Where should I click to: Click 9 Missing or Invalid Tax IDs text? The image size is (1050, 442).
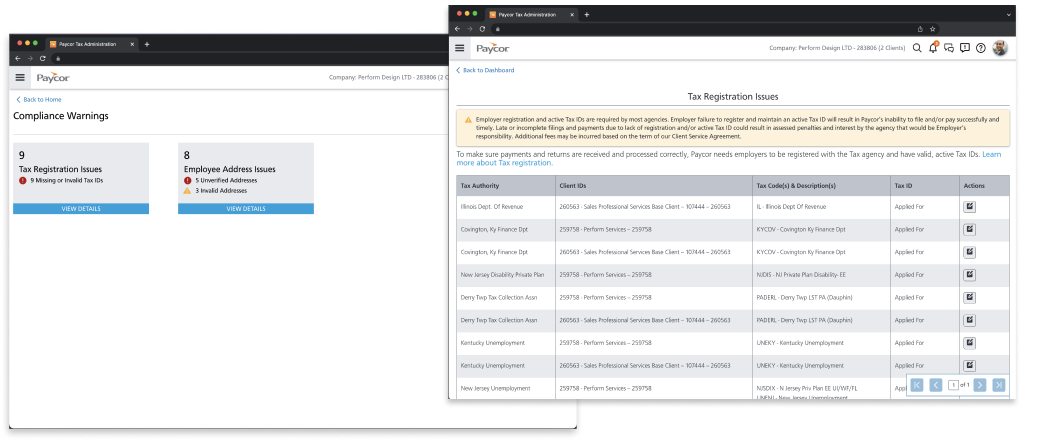pyautogui.click(x=66, y=180)
